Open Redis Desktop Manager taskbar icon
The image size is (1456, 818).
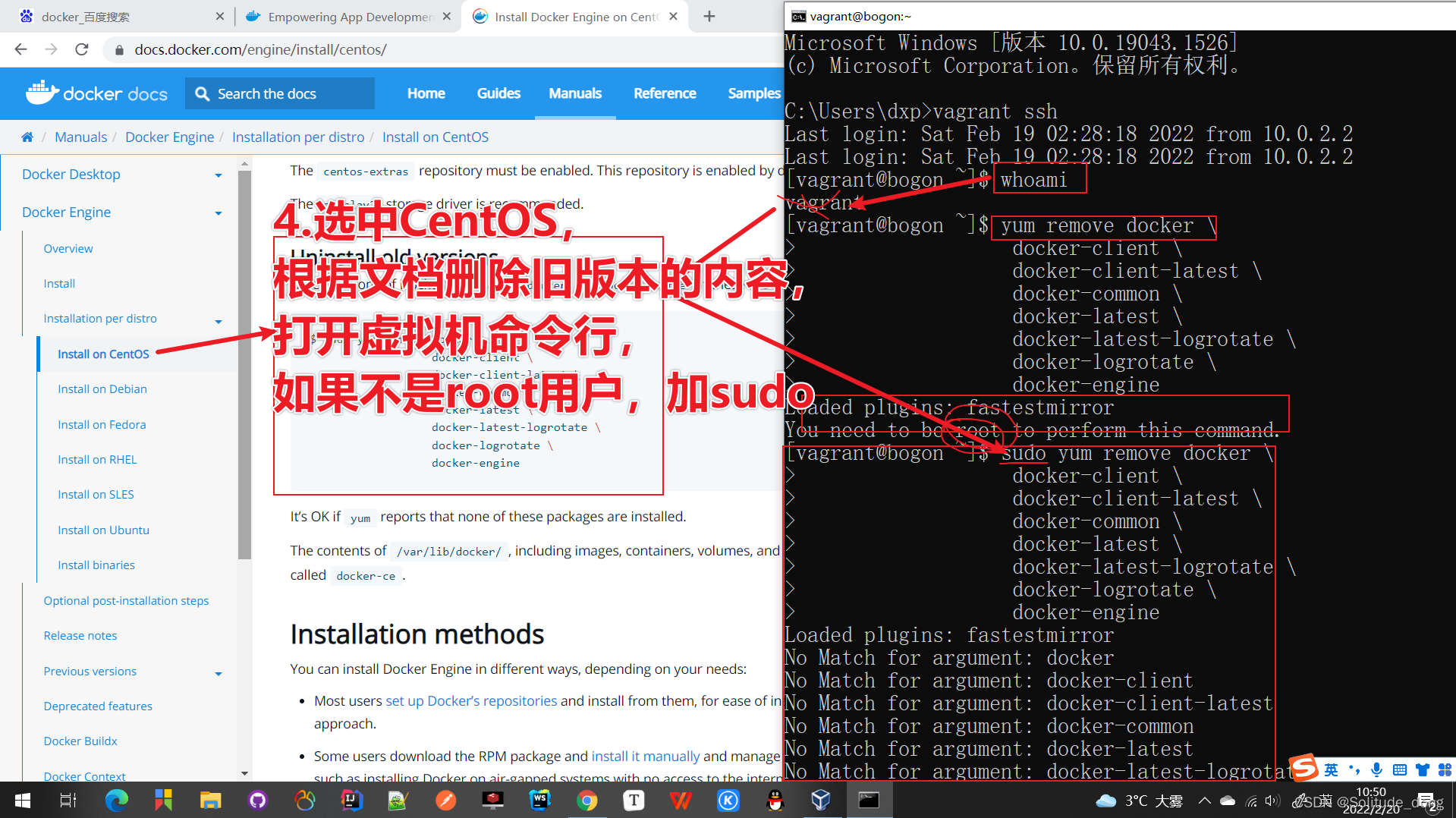(x=493, y=800)
